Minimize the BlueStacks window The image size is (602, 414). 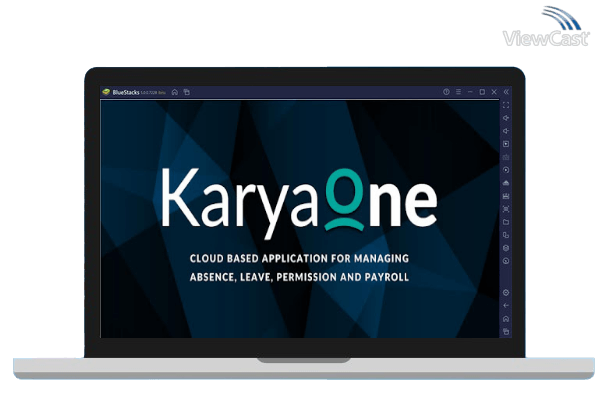coord(470,92)
